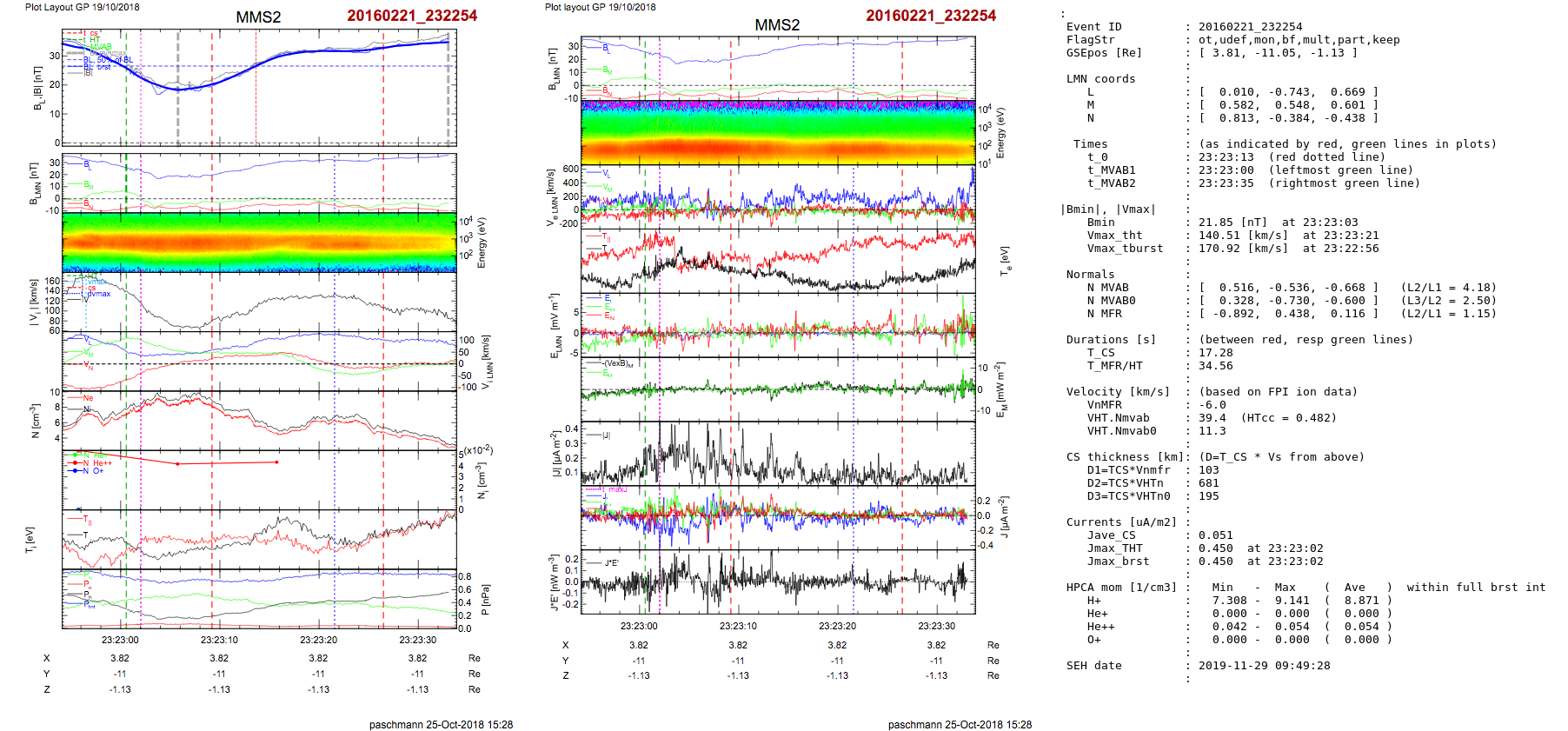Select the left plot's energy spectrogram panel
This screenshot has height=731, width=1568.
pos(259,243)
